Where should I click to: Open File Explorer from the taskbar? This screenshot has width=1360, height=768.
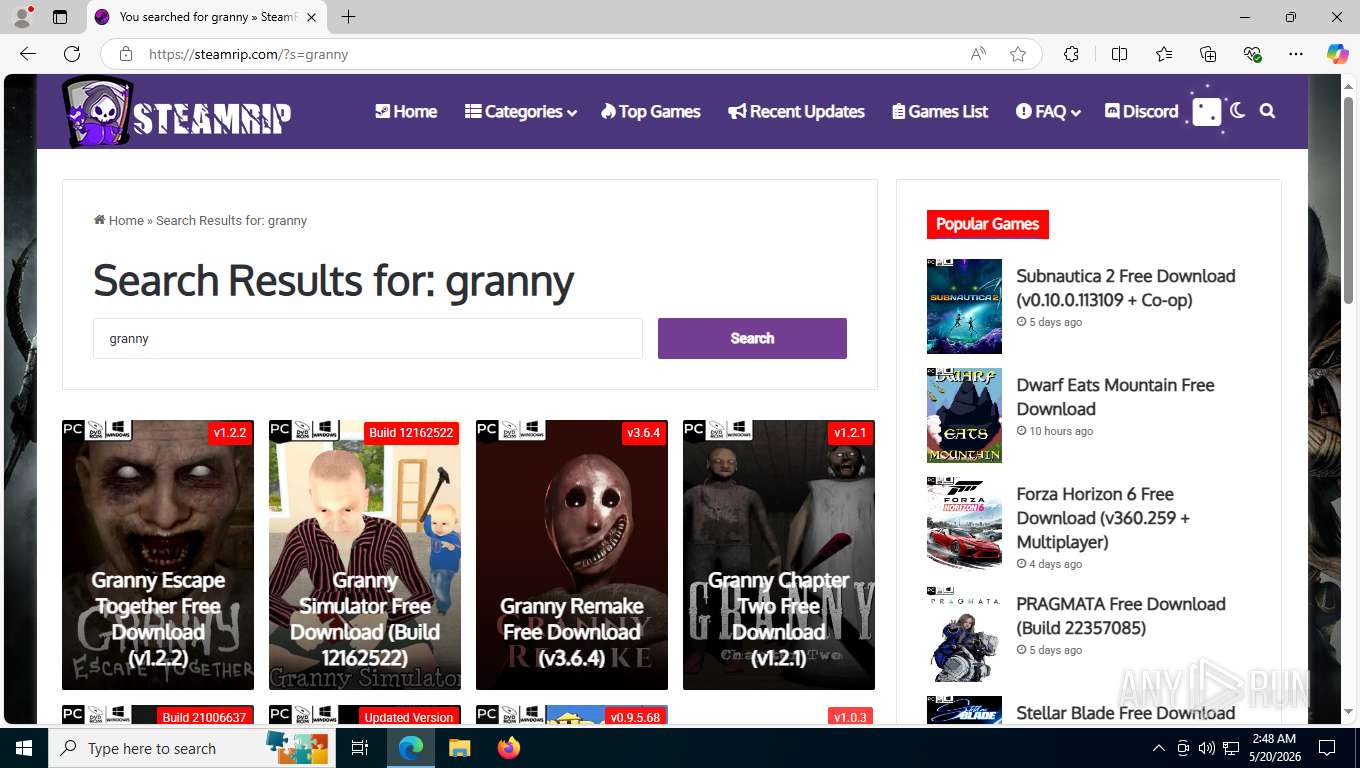click(459, 748)
